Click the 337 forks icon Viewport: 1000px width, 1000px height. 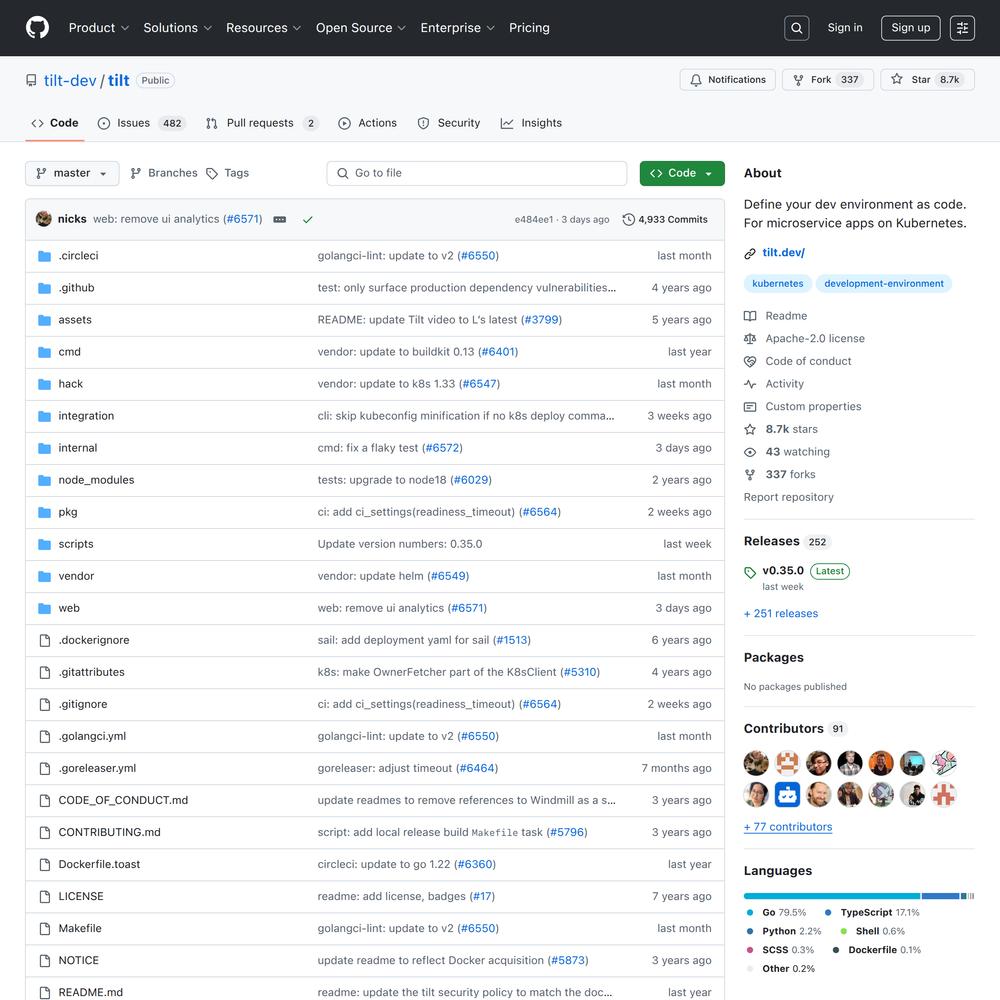tap(750, 474)
